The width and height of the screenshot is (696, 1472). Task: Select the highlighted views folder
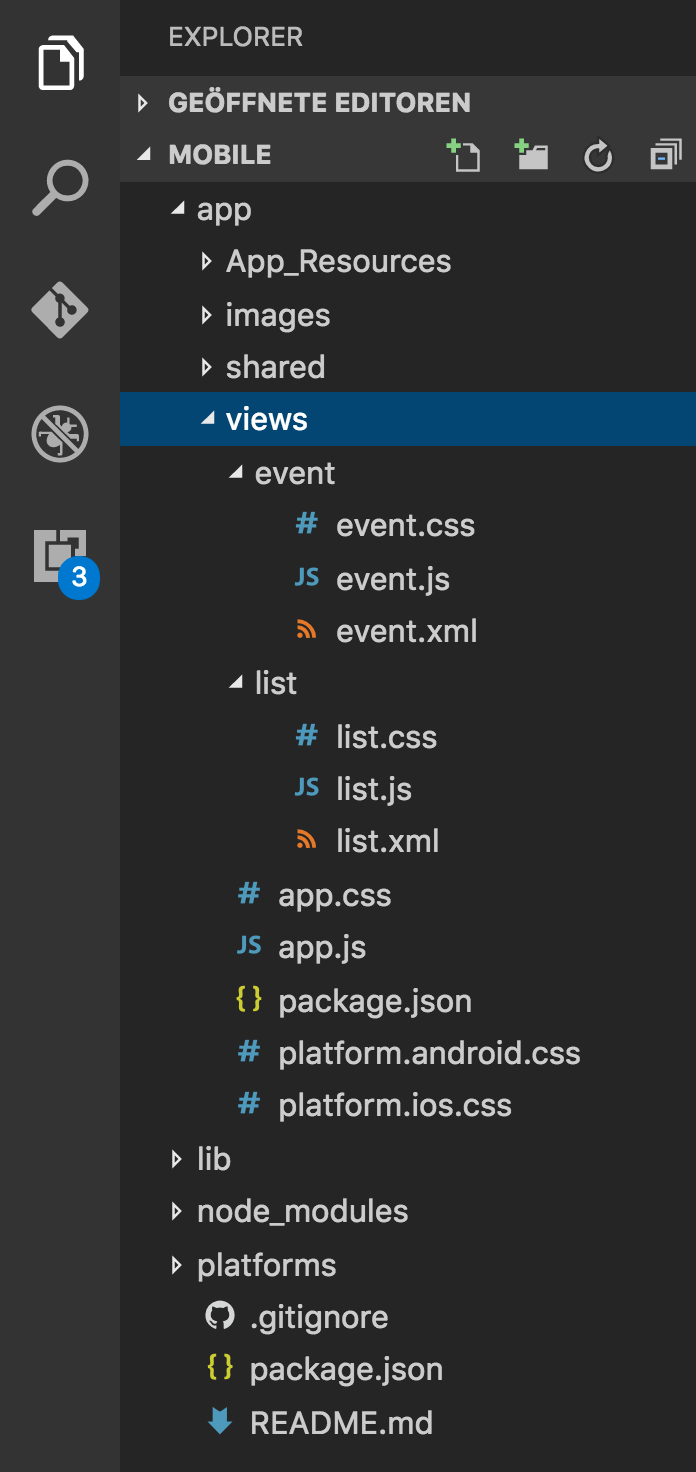click(266, 420)
